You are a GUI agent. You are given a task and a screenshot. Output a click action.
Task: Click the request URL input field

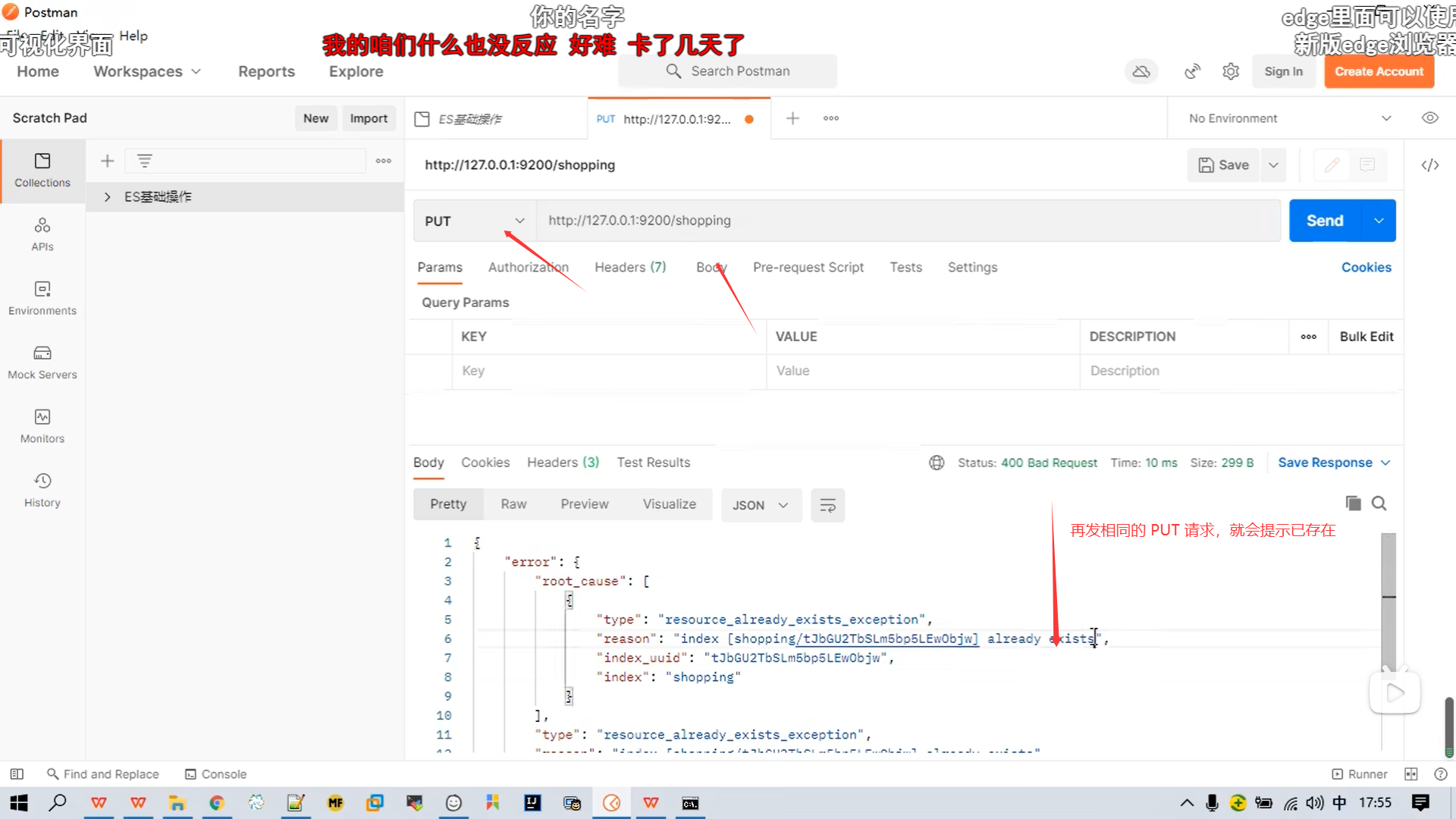(x=907, y=221)
